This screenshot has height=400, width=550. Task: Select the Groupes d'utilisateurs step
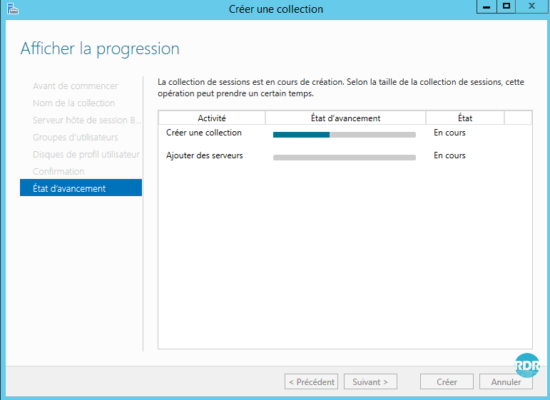pyautogui.click(x=75, y=138)
